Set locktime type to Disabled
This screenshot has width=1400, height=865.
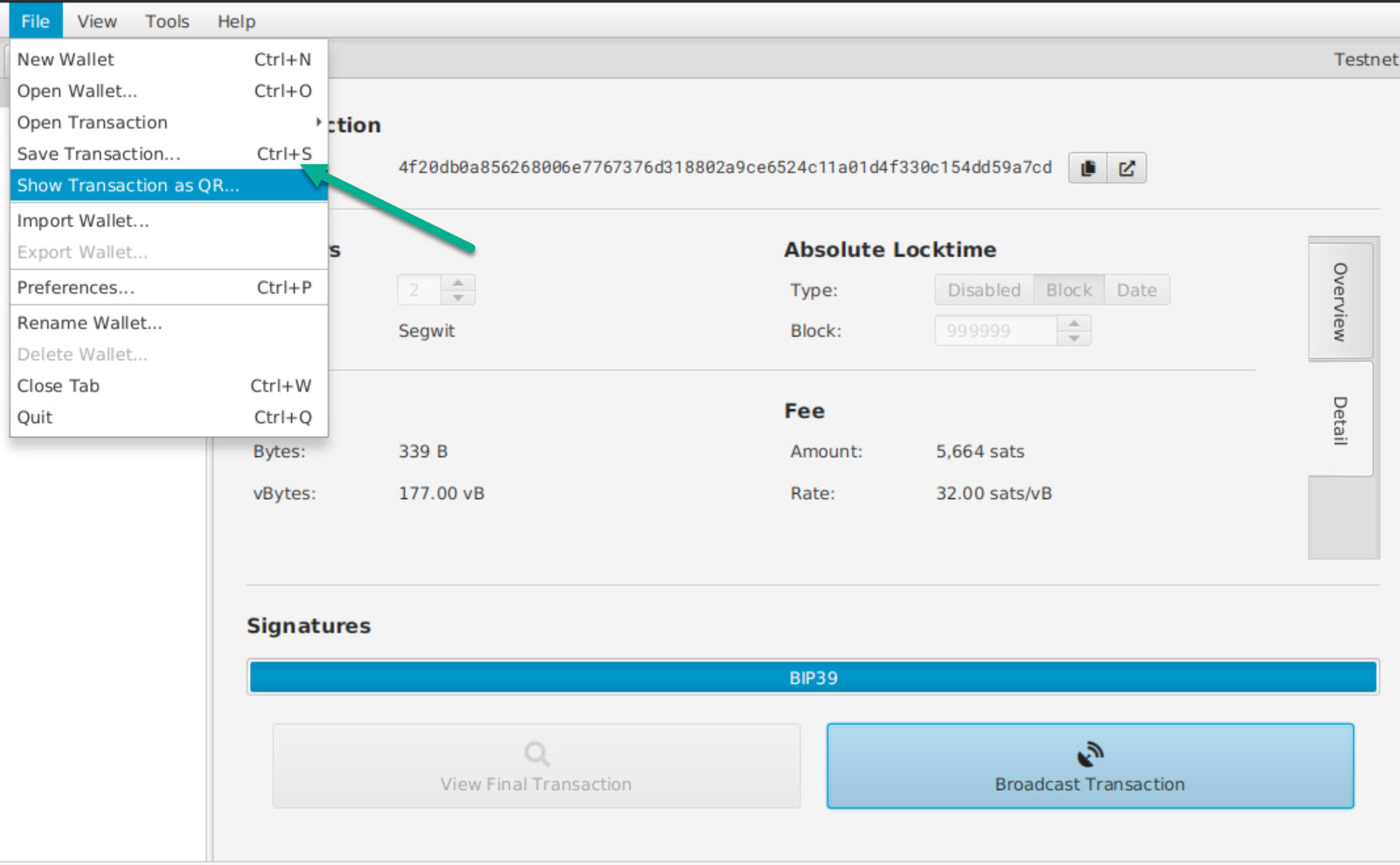pyautogui.click(x=983, y=290)
